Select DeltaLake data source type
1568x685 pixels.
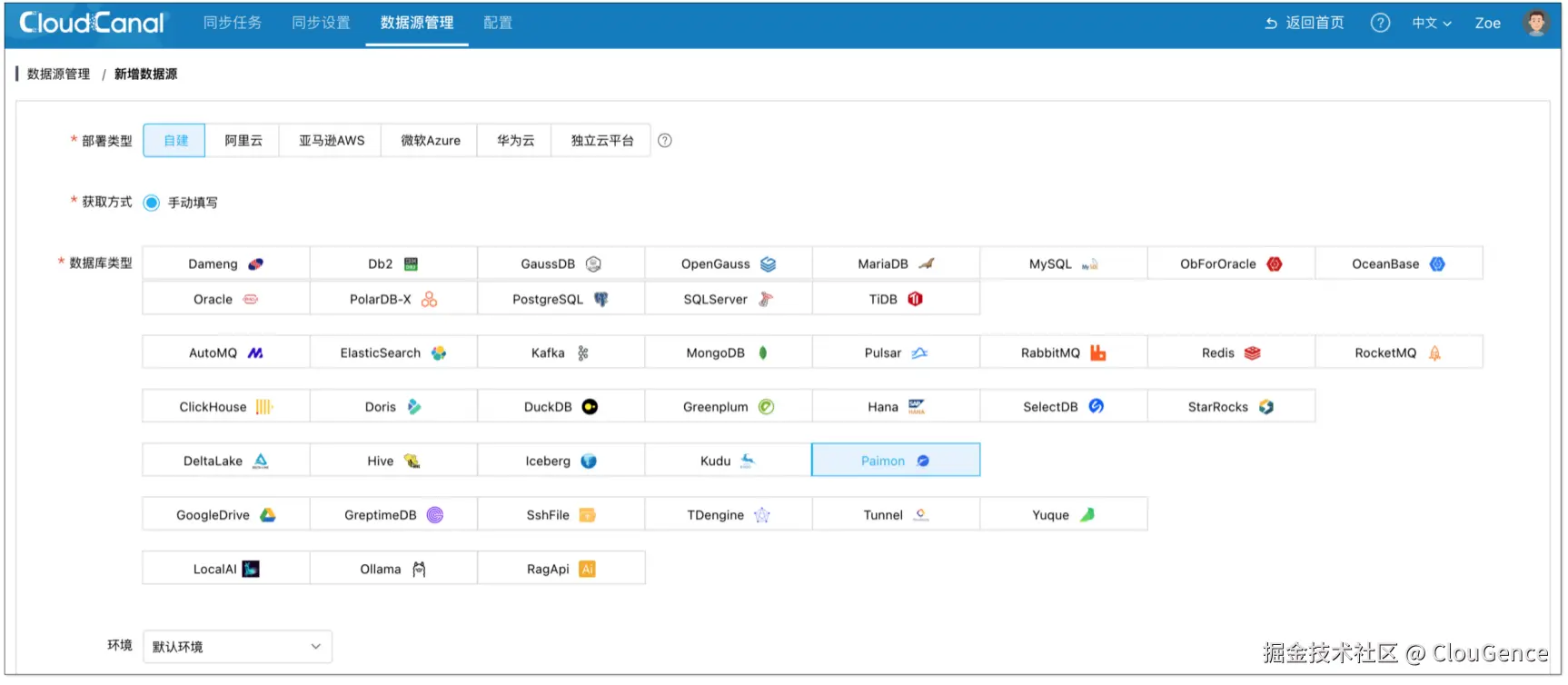pyautogui.click(x=226, y=461)
